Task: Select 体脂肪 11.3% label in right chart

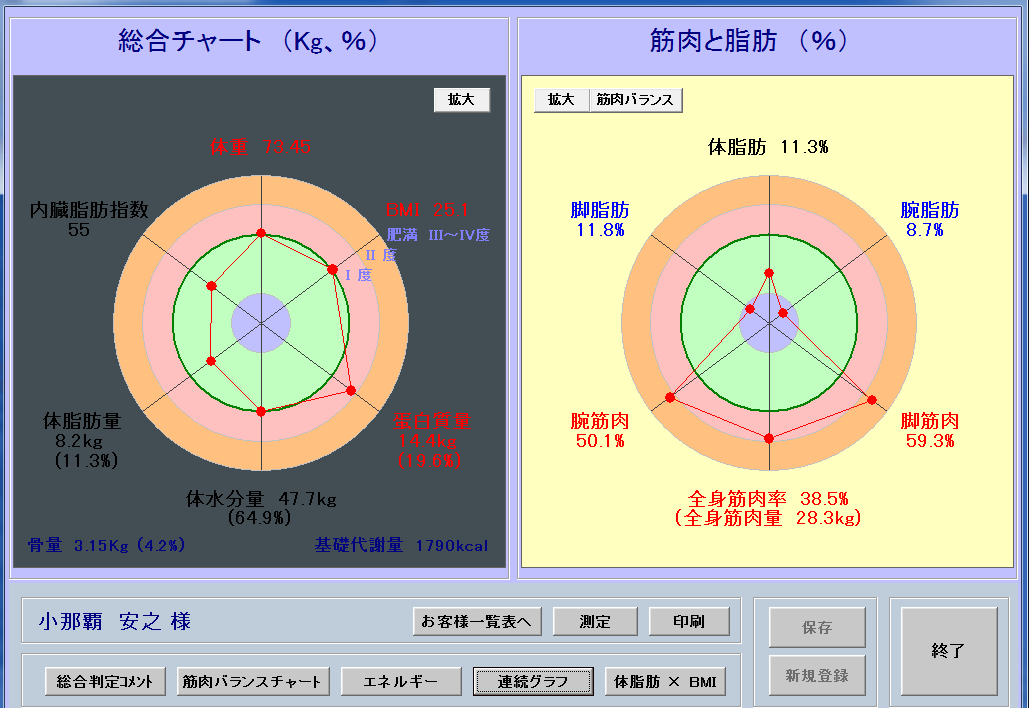Action: pos(768,147)
